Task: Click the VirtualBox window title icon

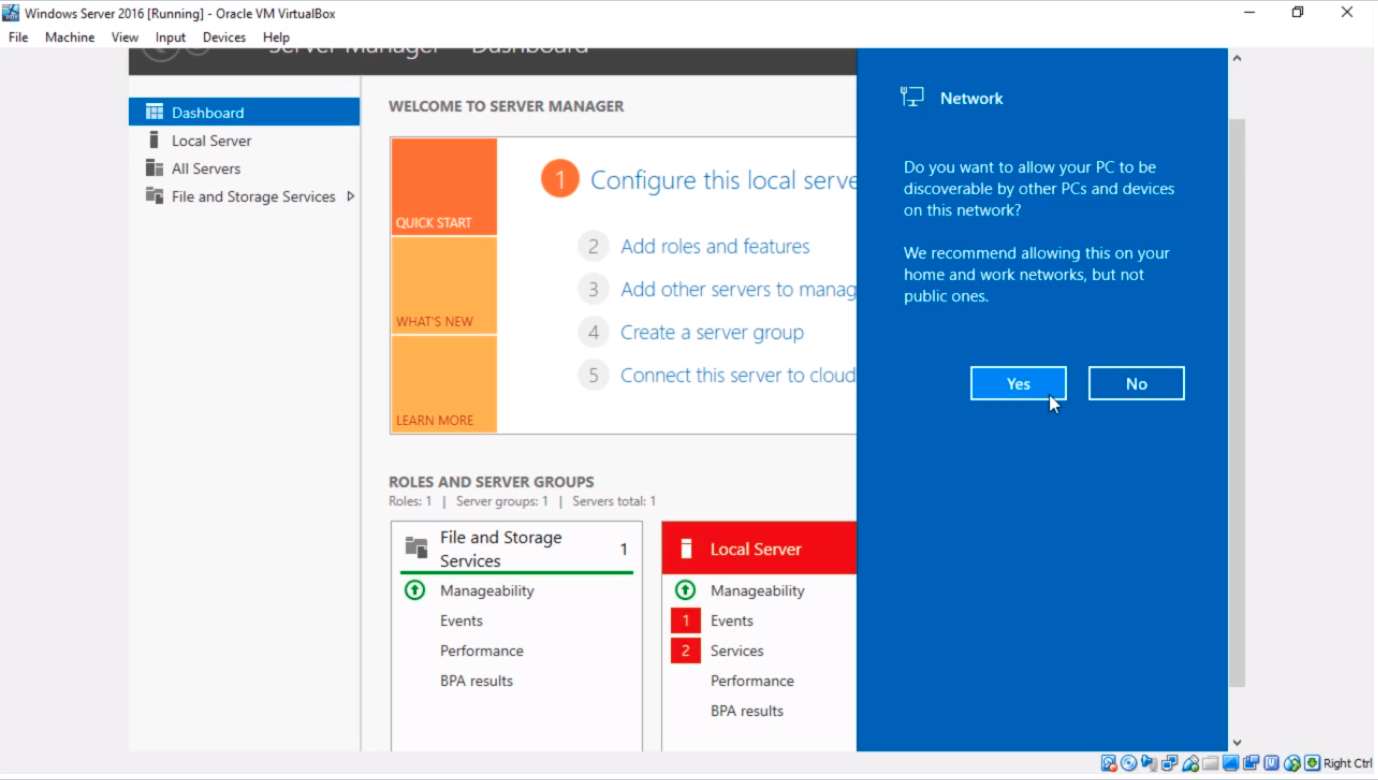Action: point(11,13)
